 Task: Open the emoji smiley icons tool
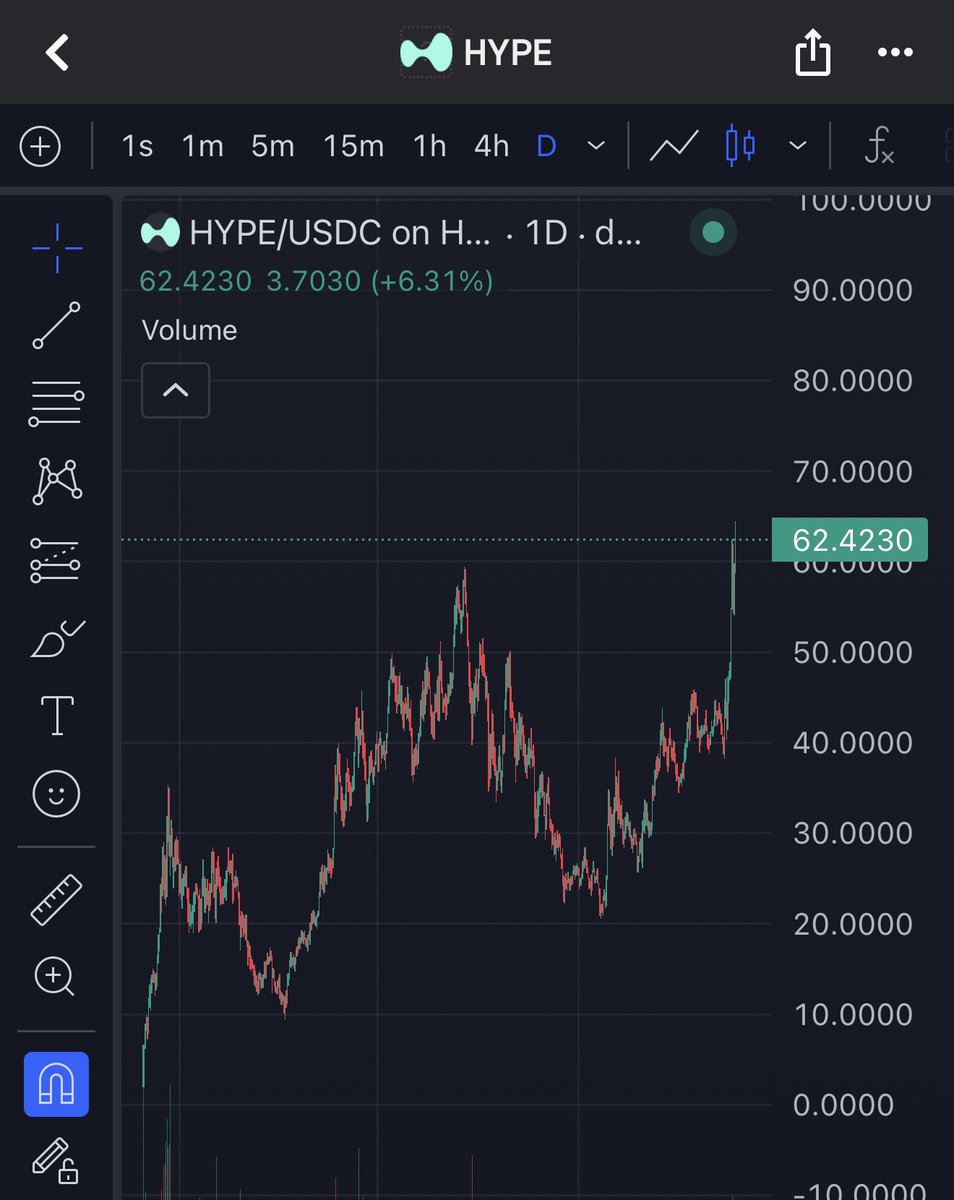57,795
